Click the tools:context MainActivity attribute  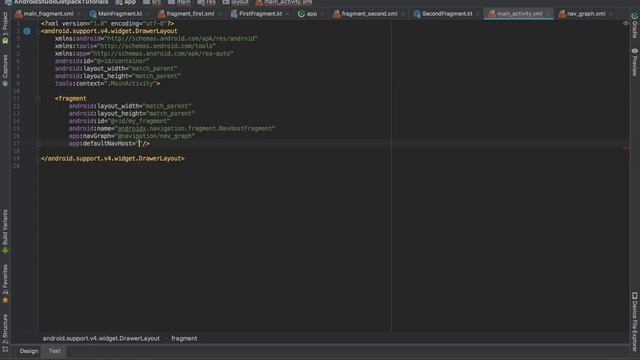click(x=107, y=84)
